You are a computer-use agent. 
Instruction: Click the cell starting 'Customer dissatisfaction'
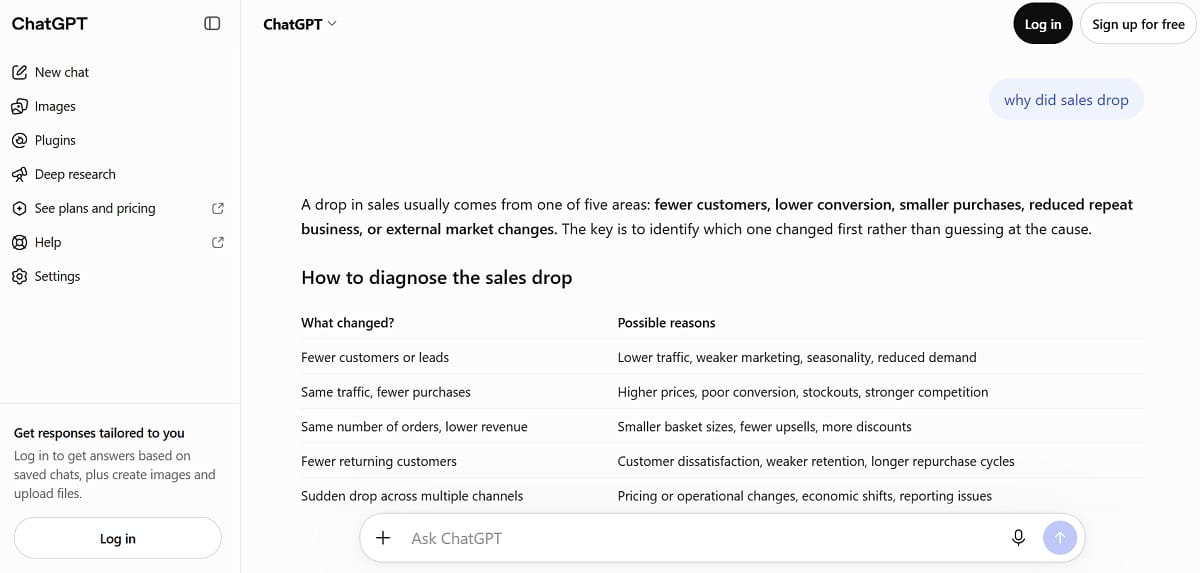coord(816,461)
